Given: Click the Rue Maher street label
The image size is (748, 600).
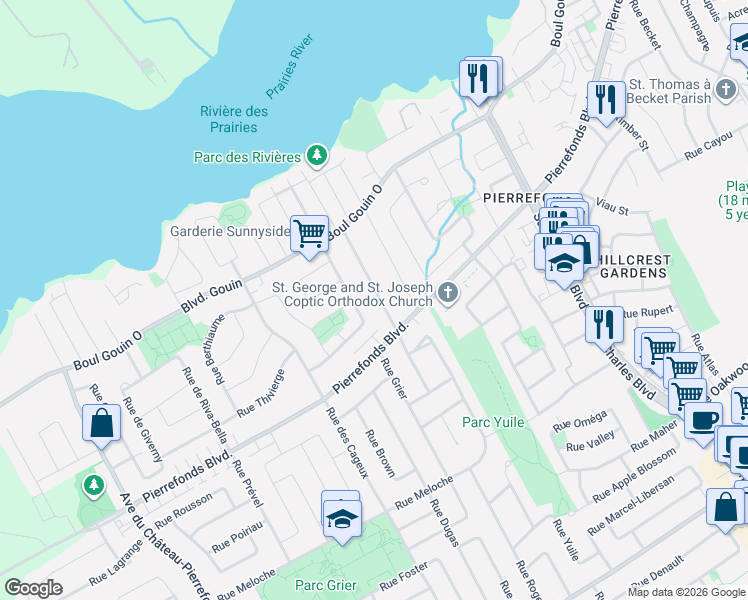Looking at the screenshot, I should [654, 436].
